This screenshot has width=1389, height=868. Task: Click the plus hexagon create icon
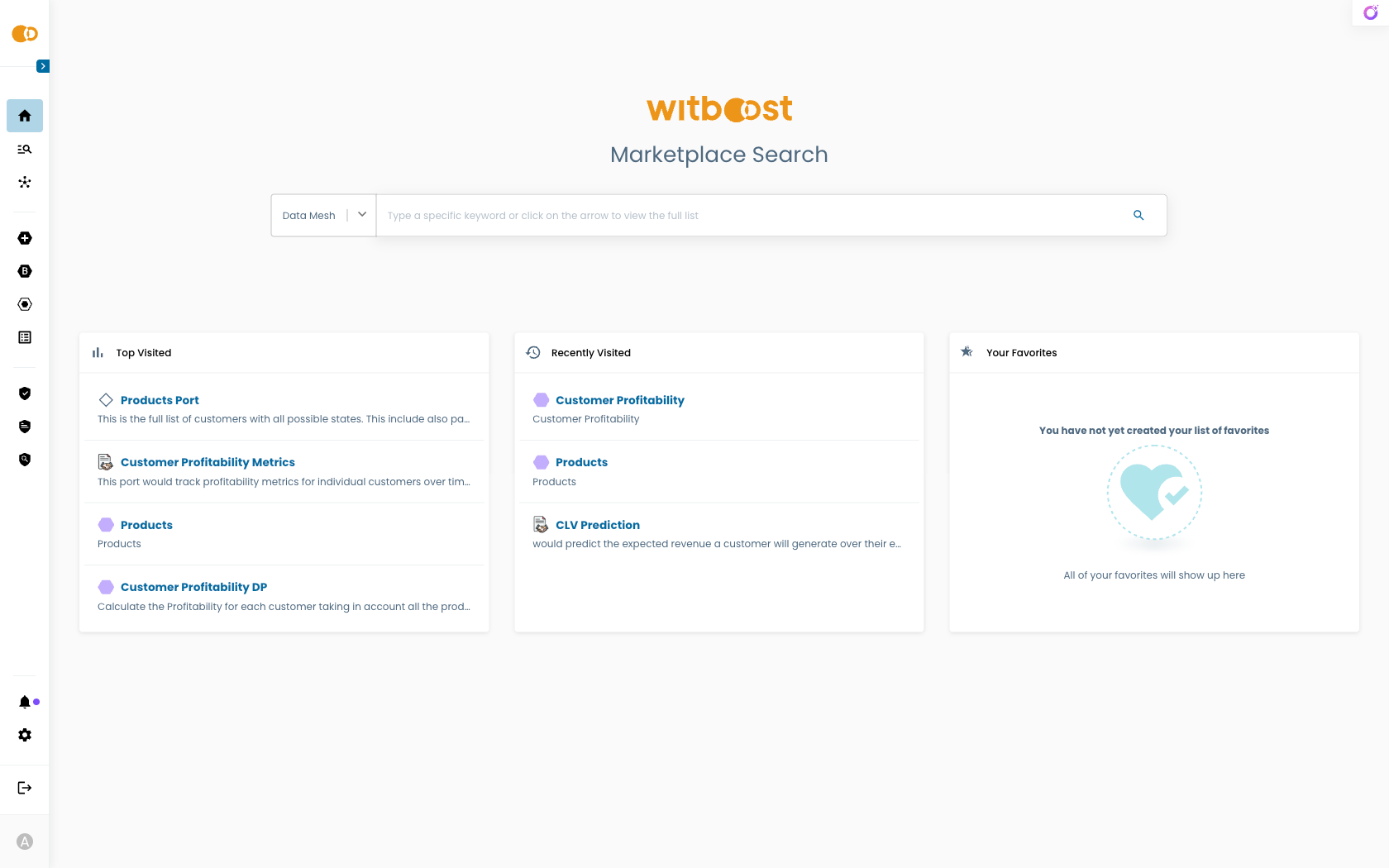coord(25,238)
